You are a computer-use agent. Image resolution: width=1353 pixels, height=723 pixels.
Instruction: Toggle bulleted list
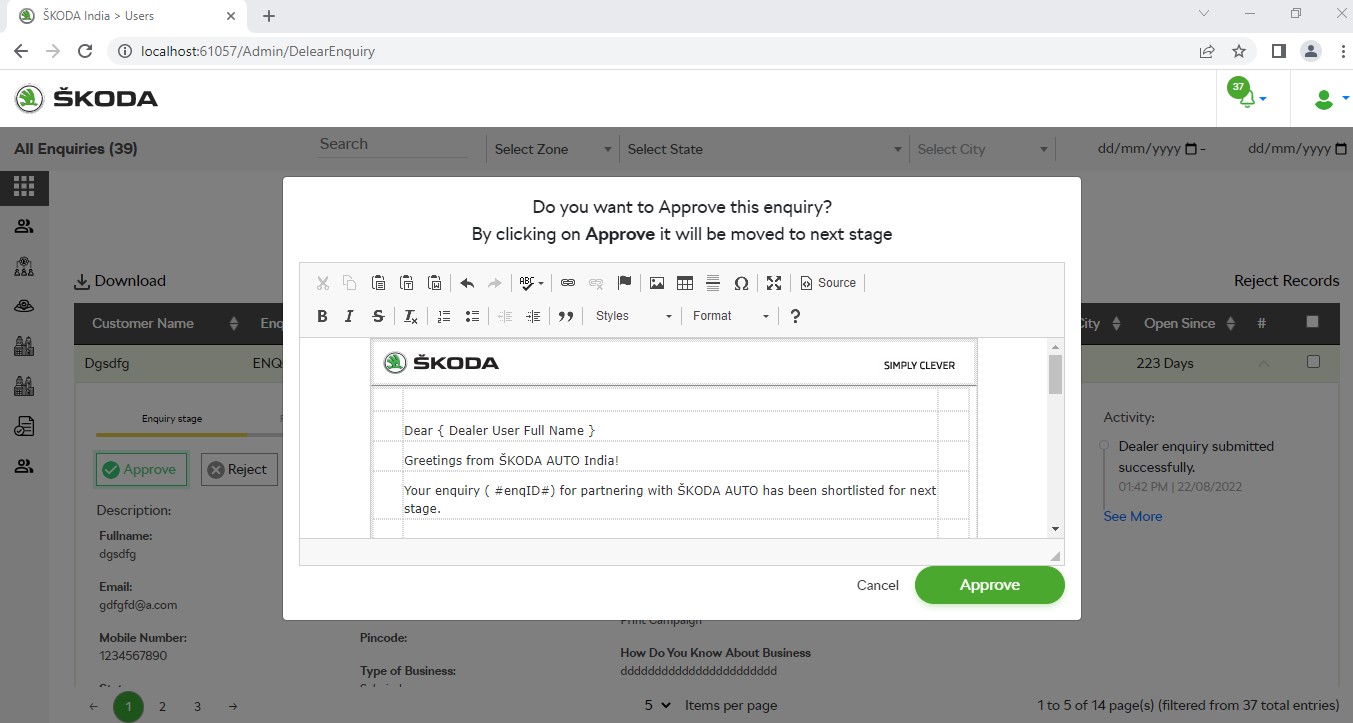(x=472, y=316)
